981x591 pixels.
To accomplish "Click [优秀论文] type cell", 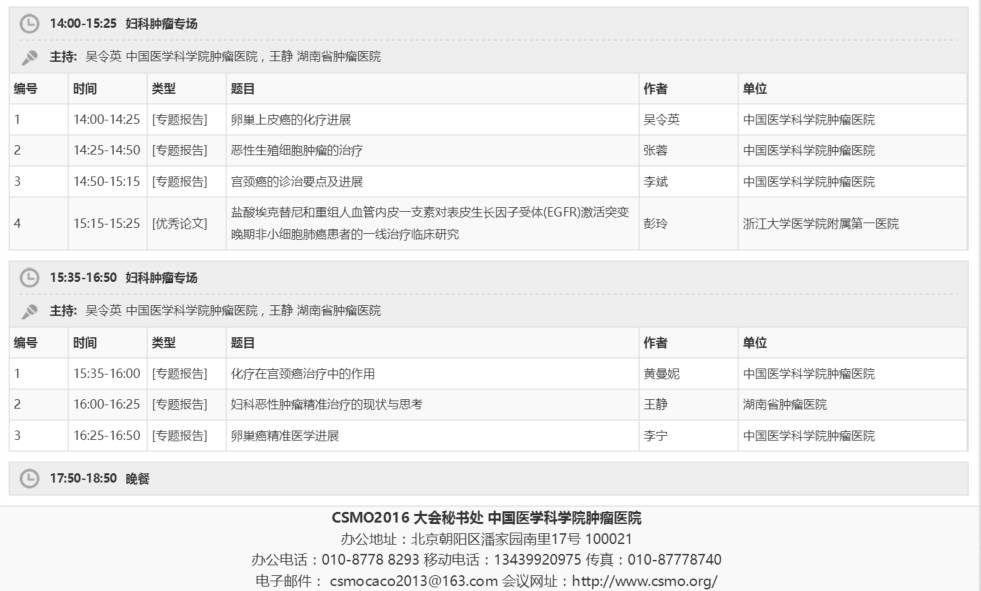I will click(x=180, y=224).
